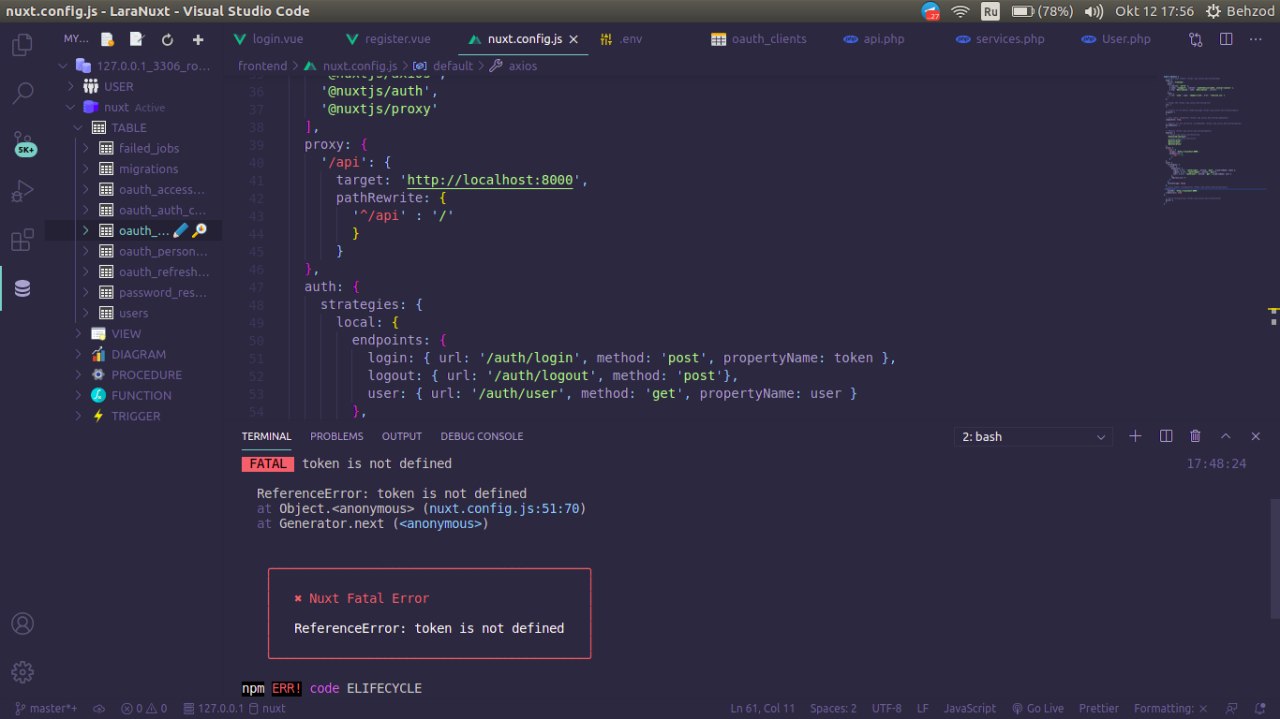Create a new terminal with plus icon
The height and width of the screenshot is (719, 1280).
(x=1135, y=436)
